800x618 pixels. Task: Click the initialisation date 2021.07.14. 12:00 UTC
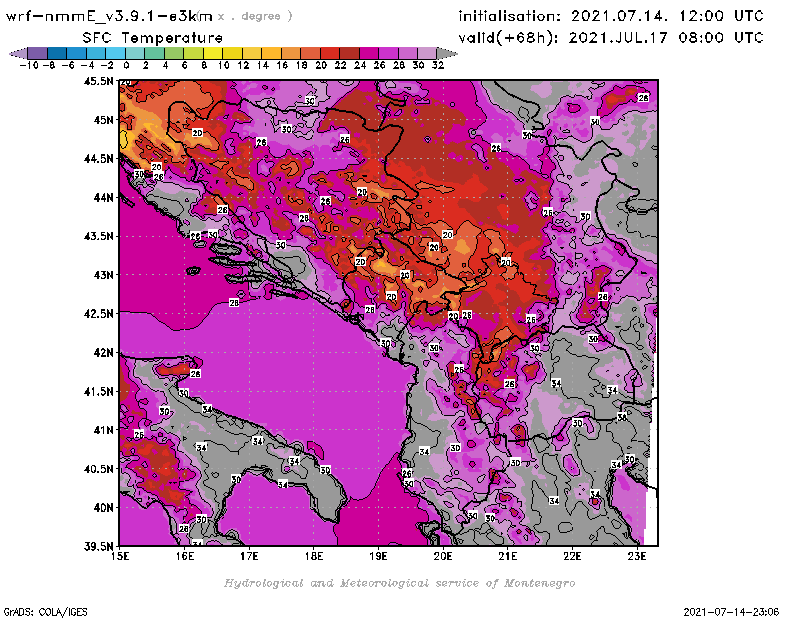click(x=667, y=16)
